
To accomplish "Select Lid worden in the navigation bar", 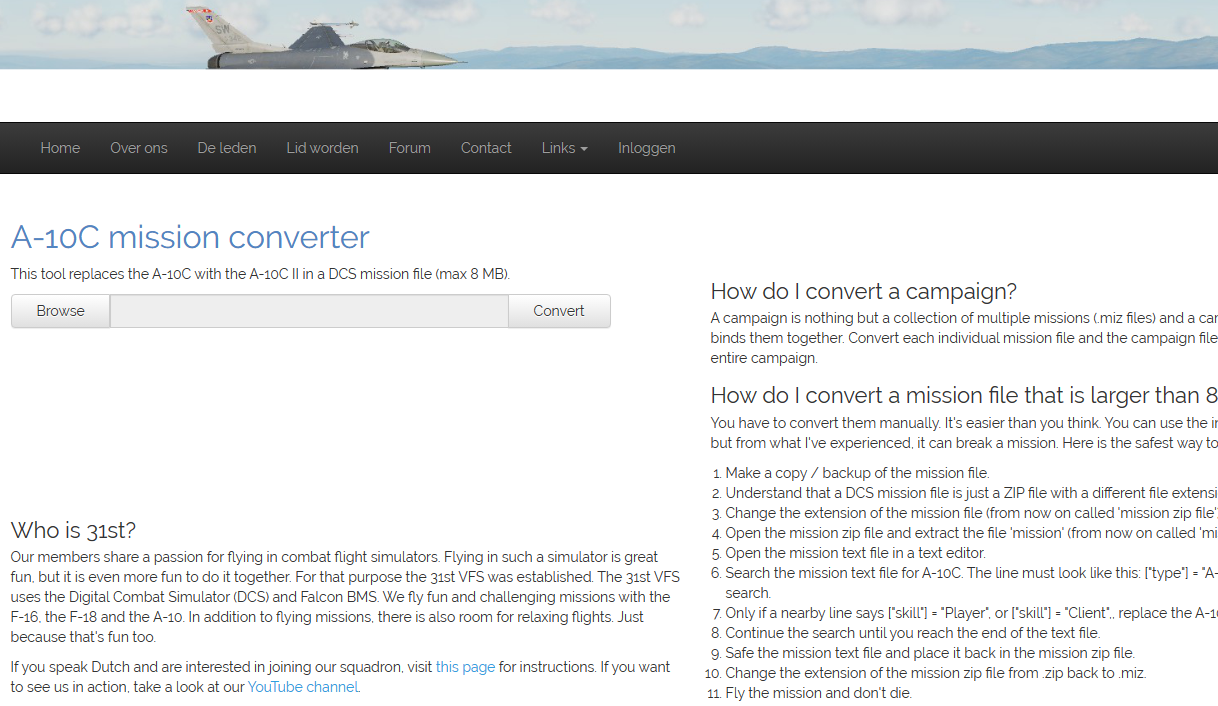I will click(x=322, y=148).
